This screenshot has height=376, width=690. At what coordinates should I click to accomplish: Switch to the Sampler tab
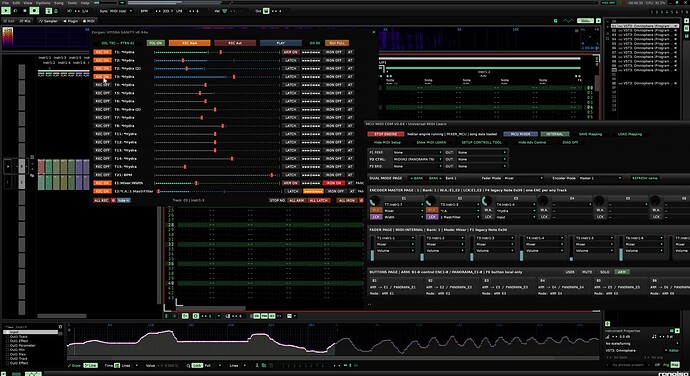click(48, 21)
